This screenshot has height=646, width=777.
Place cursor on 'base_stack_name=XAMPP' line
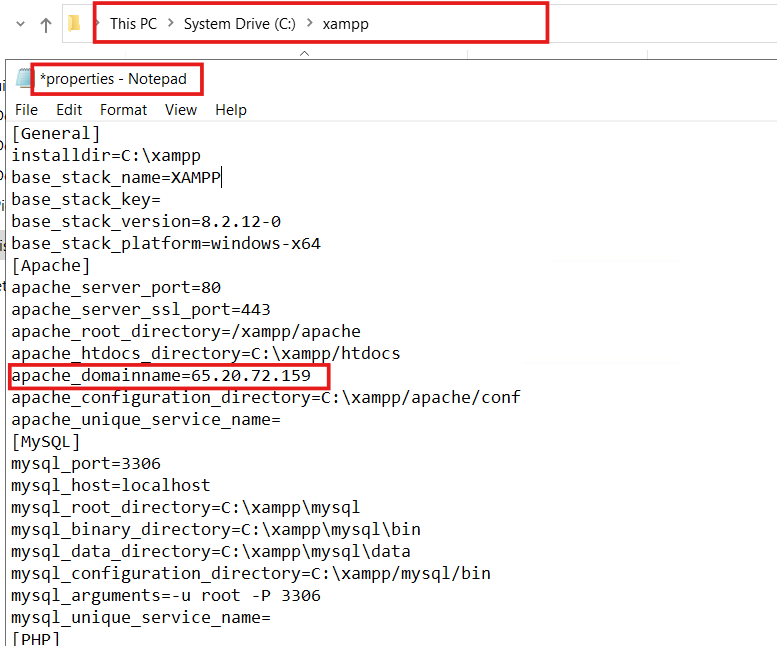tap(116, 177)
